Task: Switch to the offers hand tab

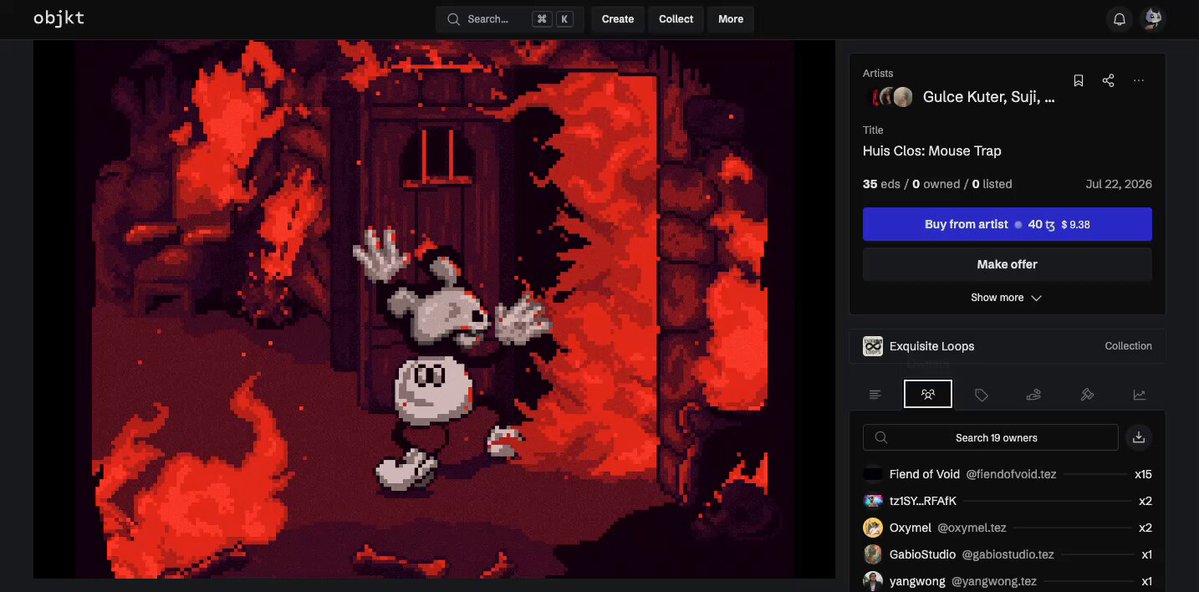Action: (x=1034, y=395)
